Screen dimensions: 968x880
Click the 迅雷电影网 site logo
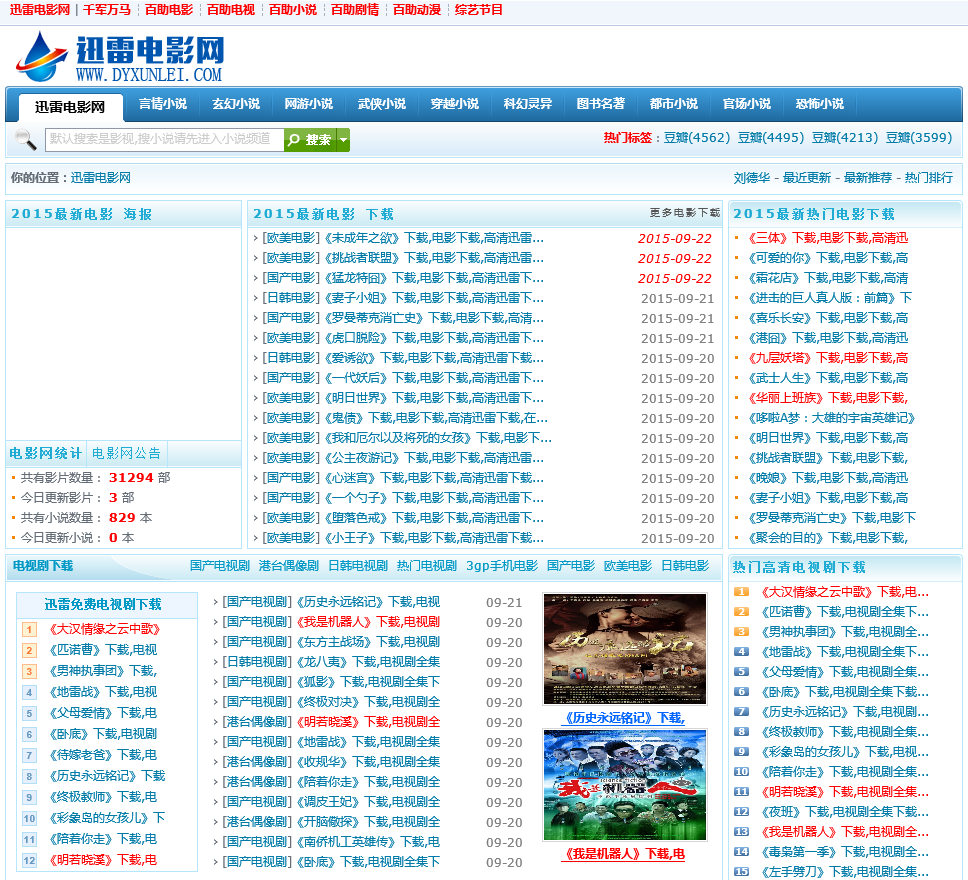pos(120,57)
